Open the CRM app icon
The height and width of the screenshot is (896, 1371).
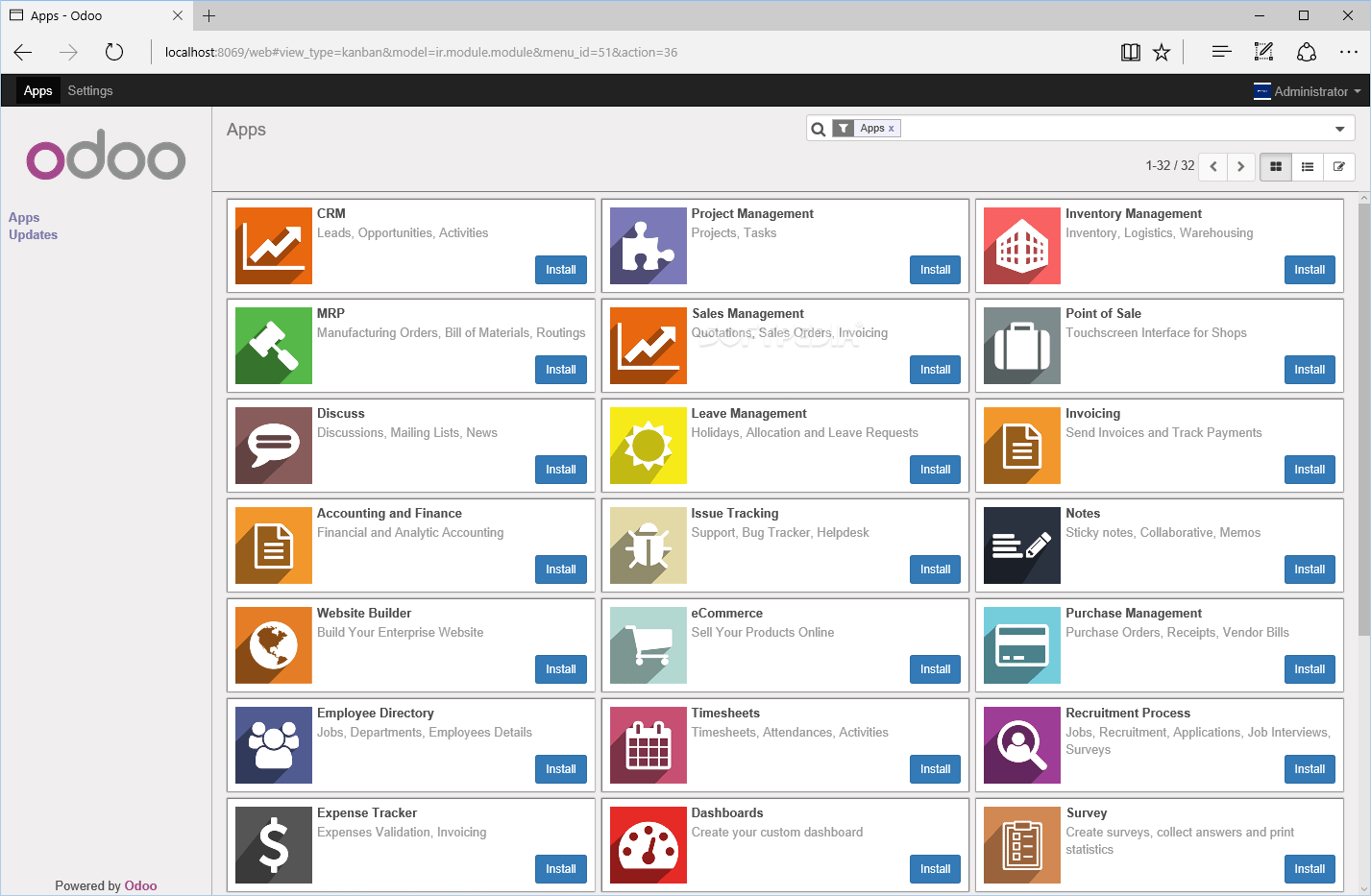273,245
